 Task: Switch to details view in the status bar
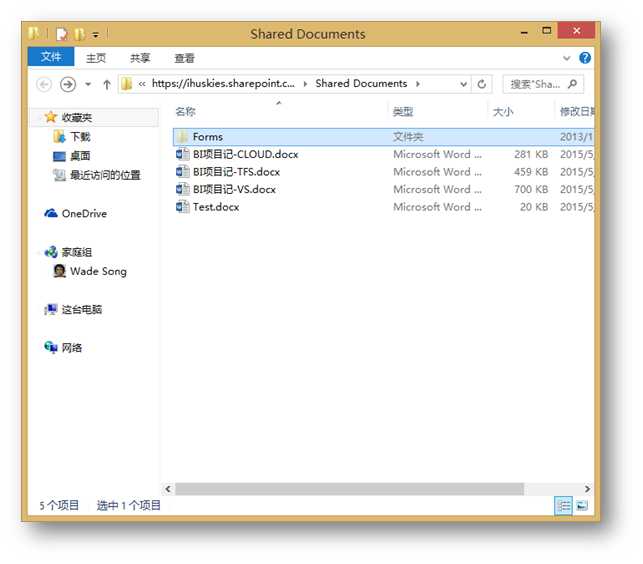tap(563, 506)
